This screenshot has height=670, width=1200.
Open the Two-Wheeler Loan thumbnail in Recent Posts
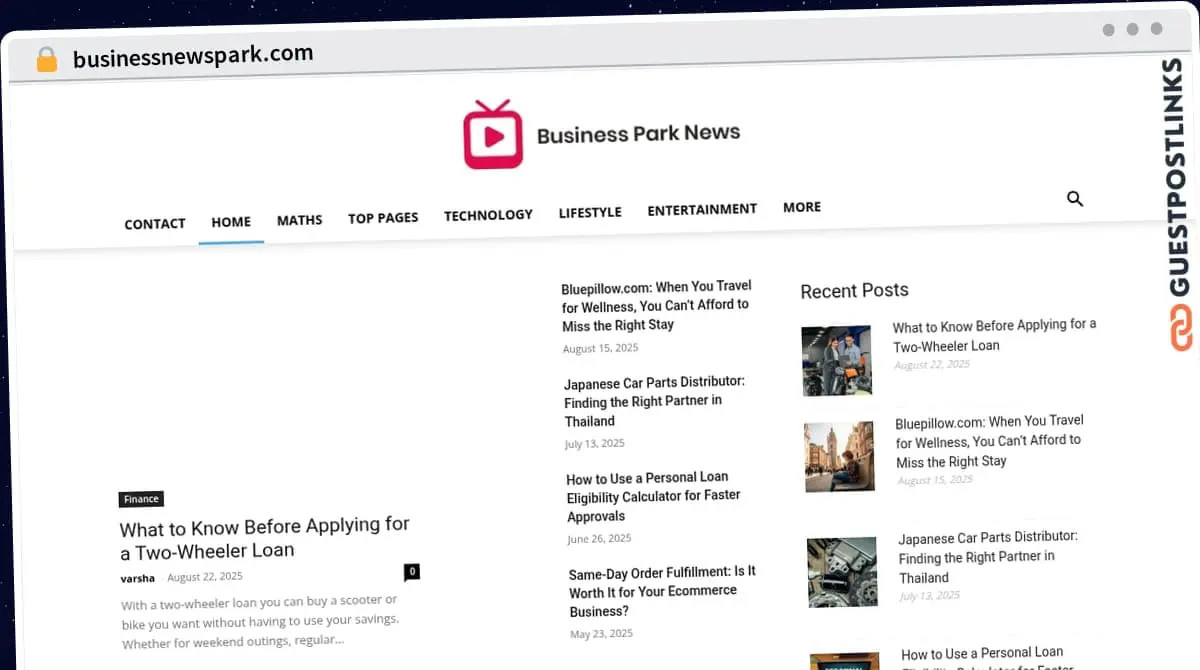point(836,360)
